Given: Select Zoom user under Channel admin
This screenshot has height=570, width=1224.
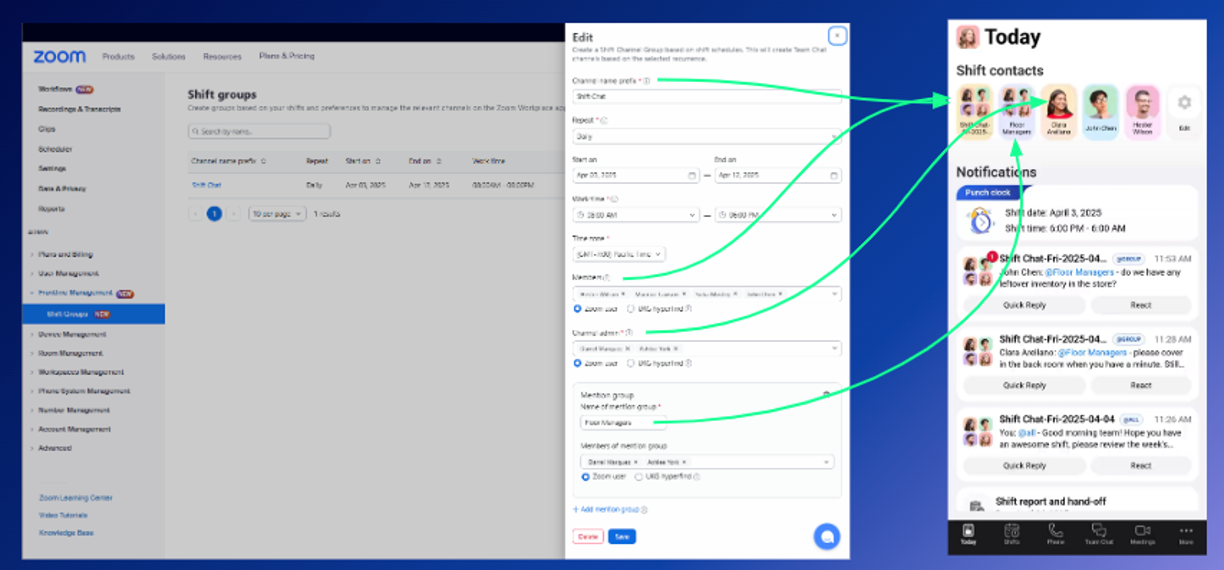Looking at the screenshot, I should 578,363.
